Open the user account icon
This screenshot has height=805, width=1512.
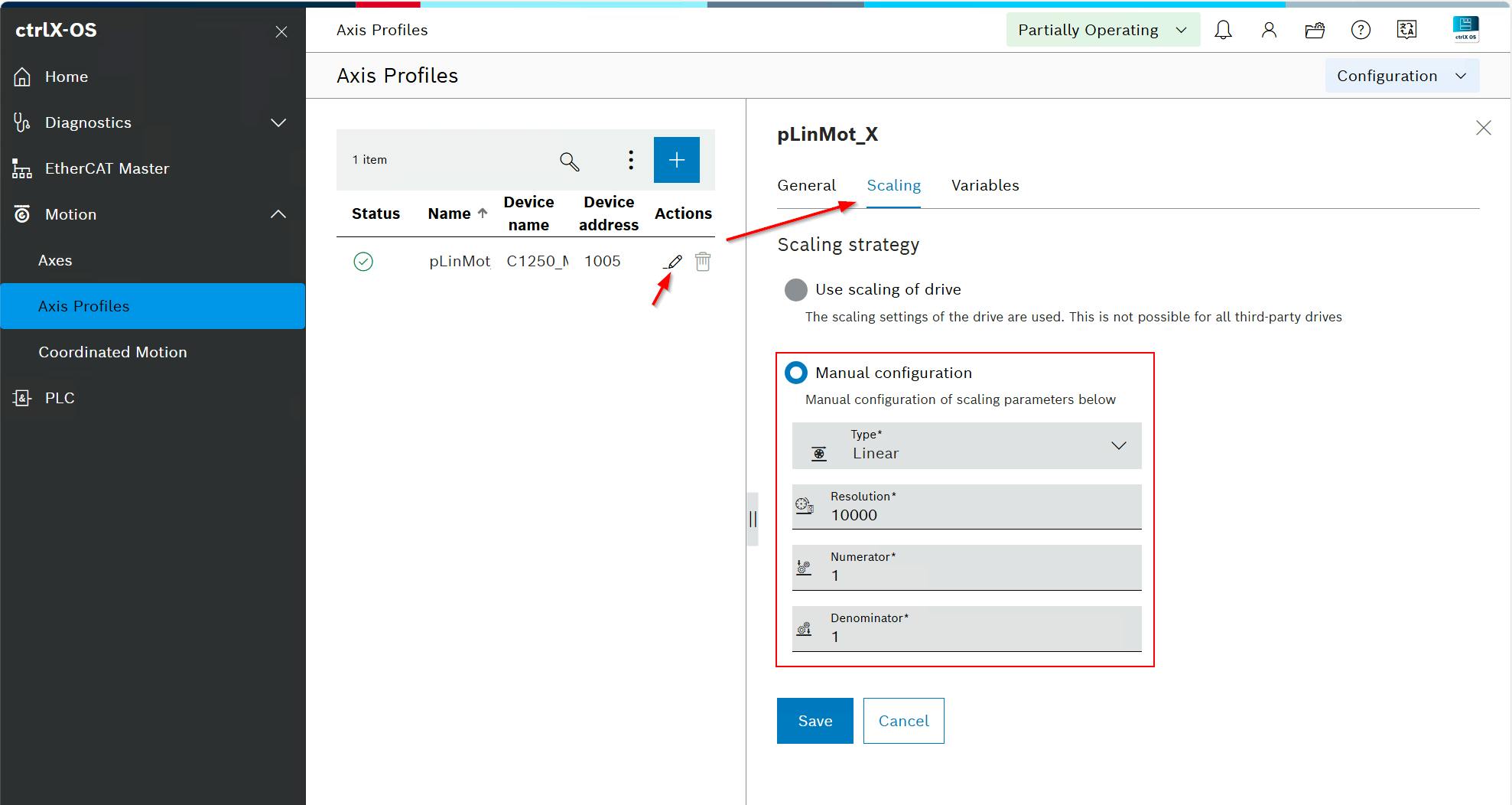coord(1269,30)
